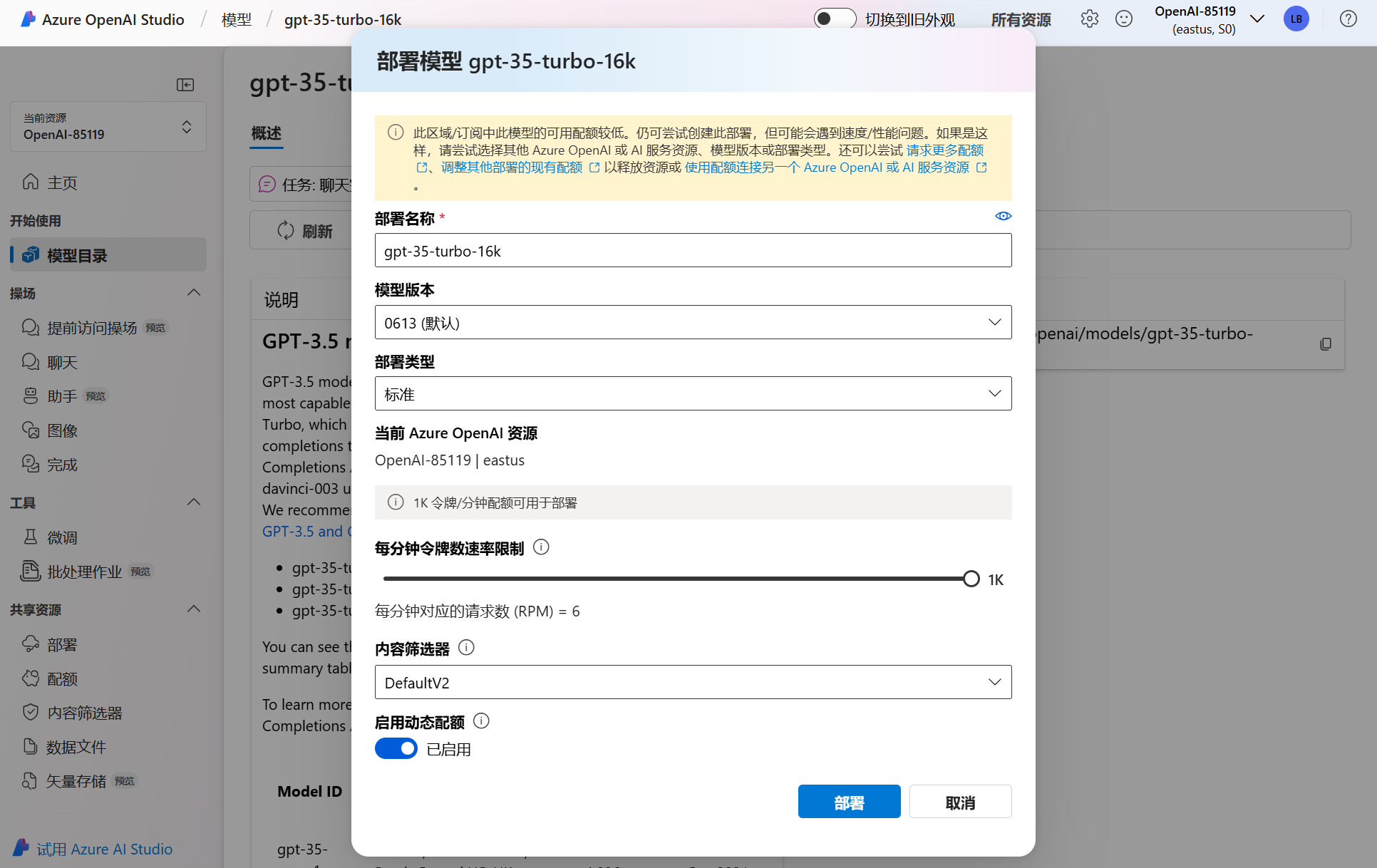Open 所有资源 in the header
This screenshot has height=868, width=1377.
[1021, 20]
